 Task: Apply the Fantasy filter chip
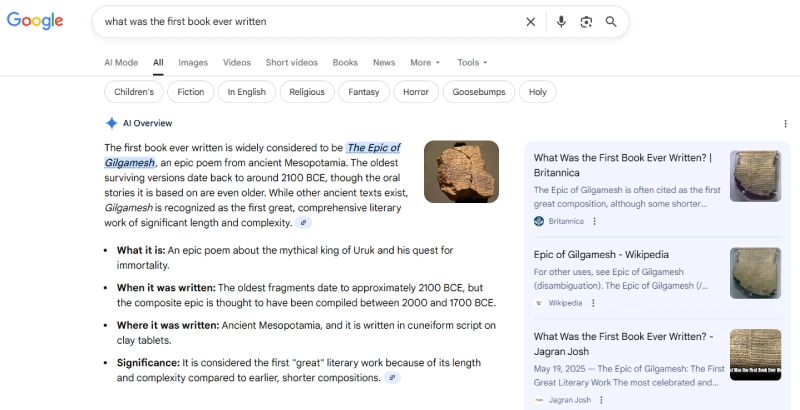[364, 92]
